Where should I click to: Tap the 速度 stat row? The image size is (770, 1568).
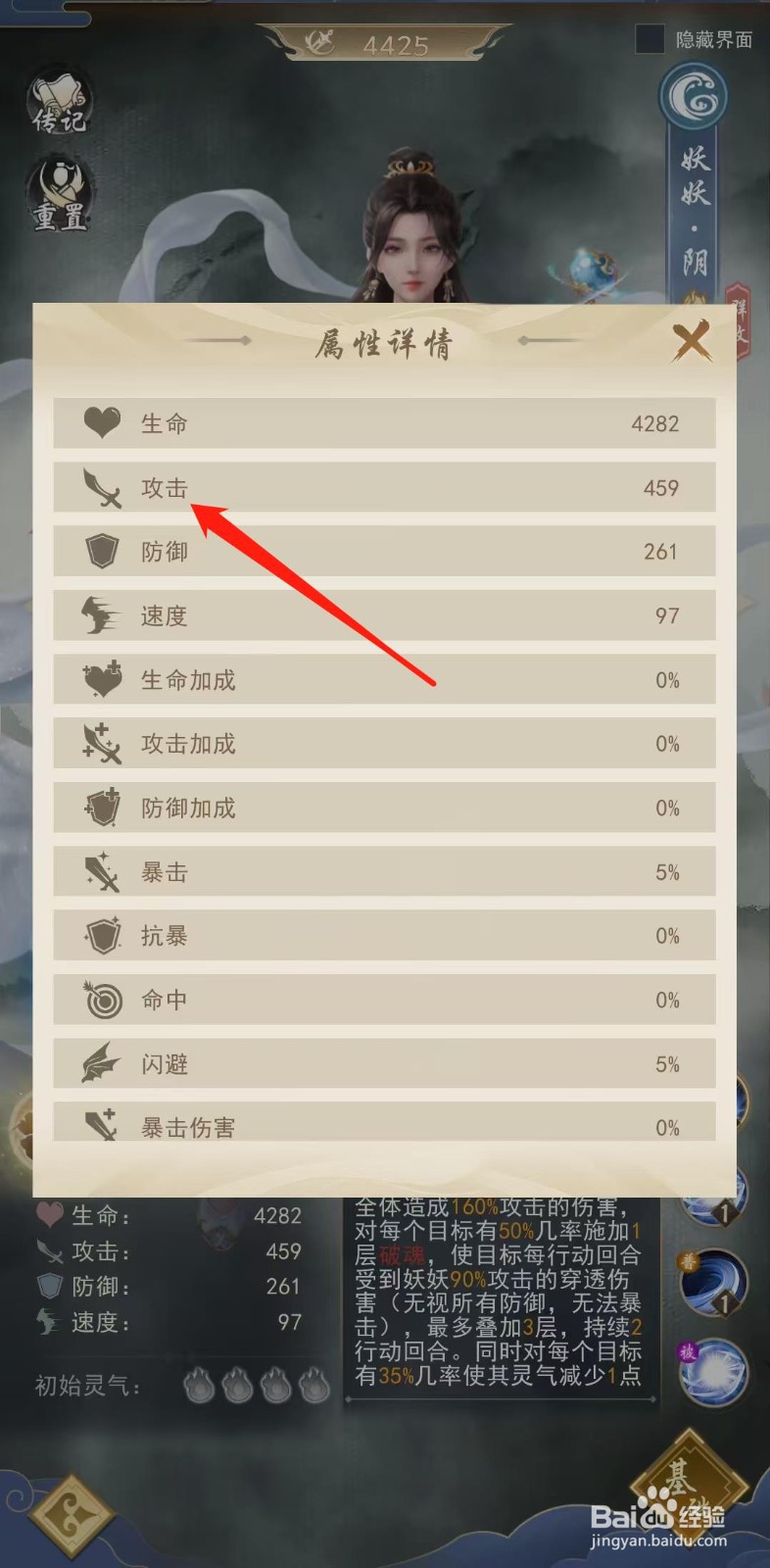(384, 615)
